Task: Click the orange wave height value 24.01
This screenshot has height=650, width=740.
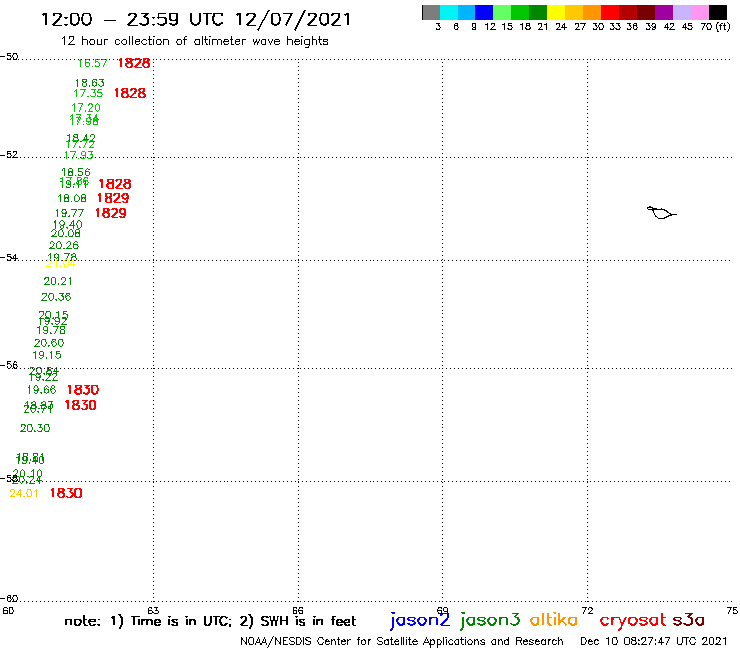Action: (24, 493)
